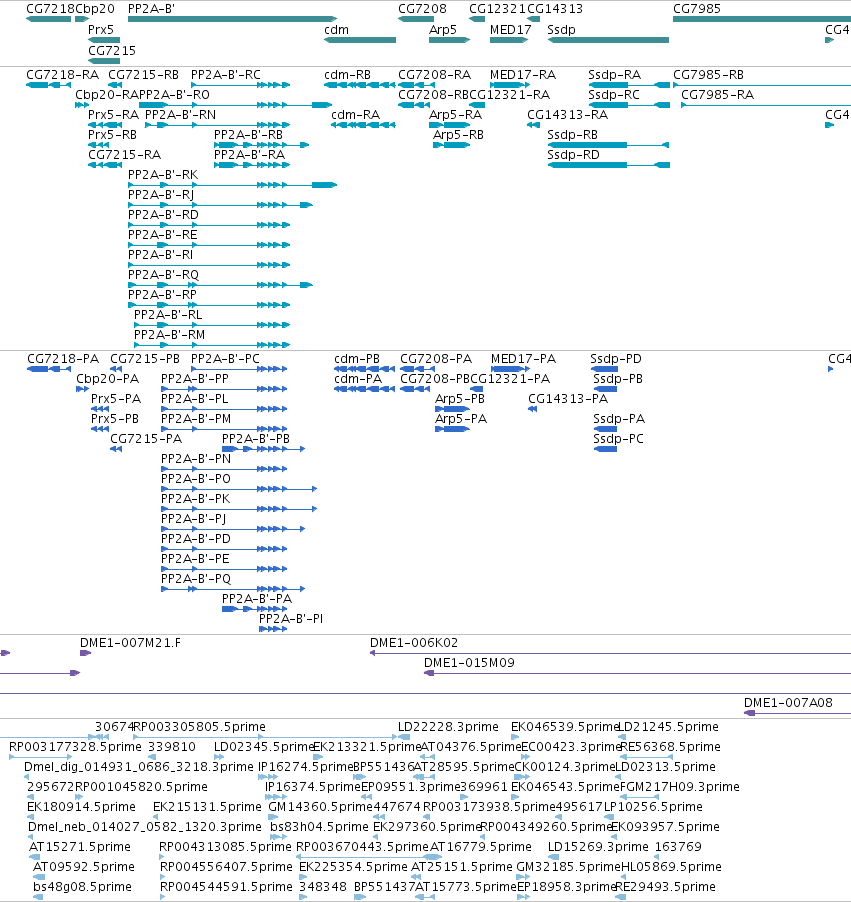Select clone DME1-007M21.F
The height and width of the screenshot is (902, 851).
pos(130,643)
